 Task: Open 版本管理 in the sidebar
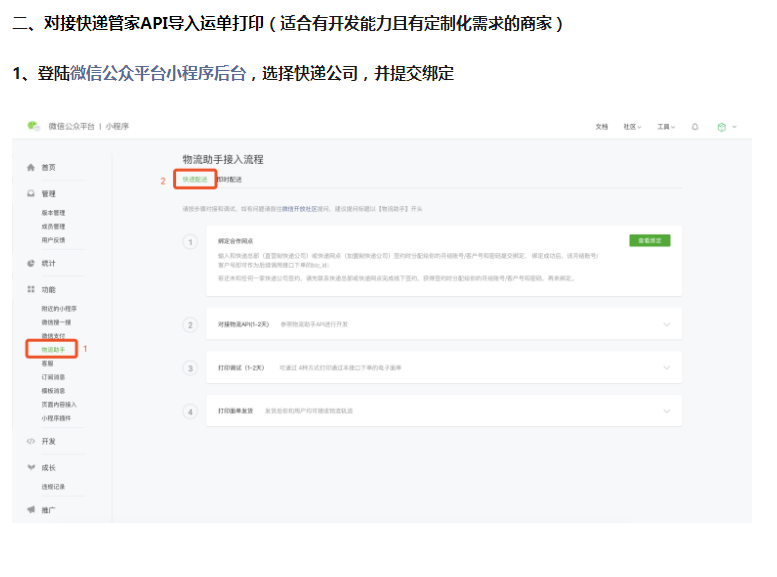53,213
